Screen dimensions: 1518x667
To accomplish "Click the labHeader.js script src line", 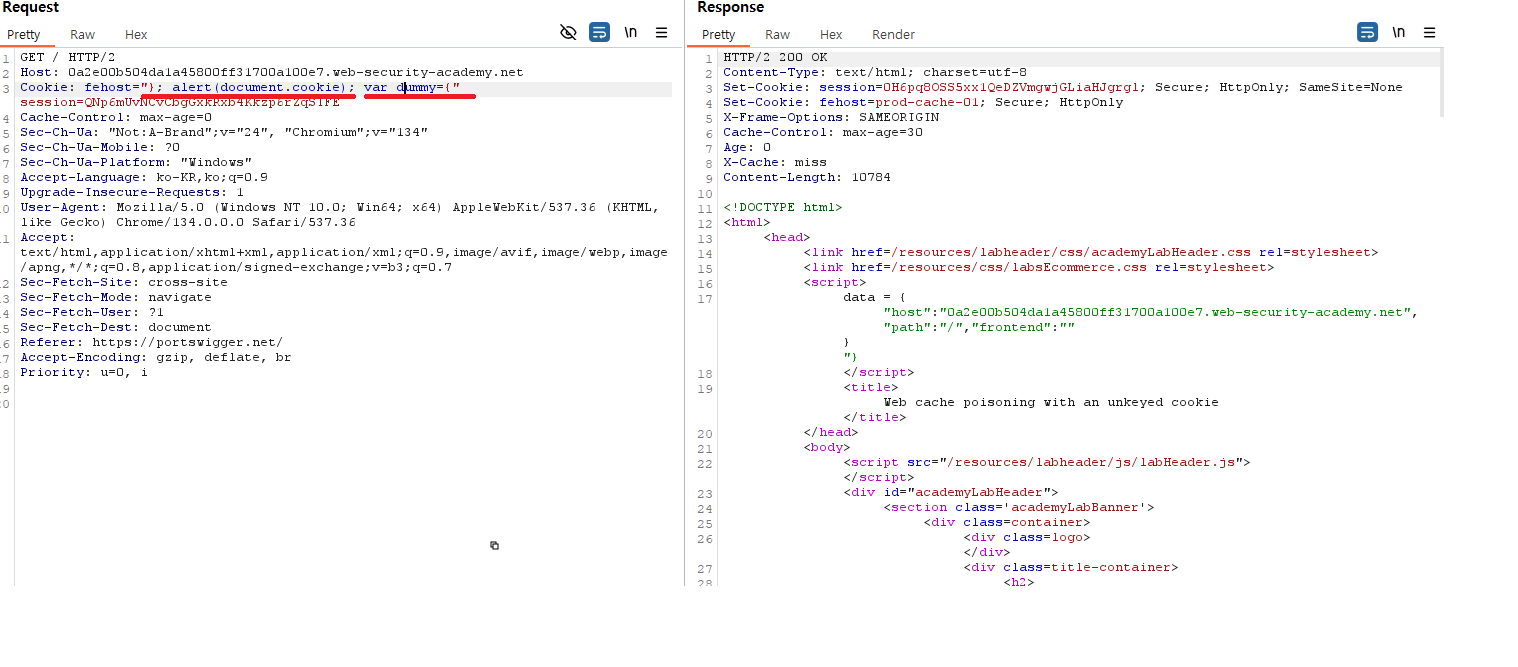I will tap(1047, 462).
